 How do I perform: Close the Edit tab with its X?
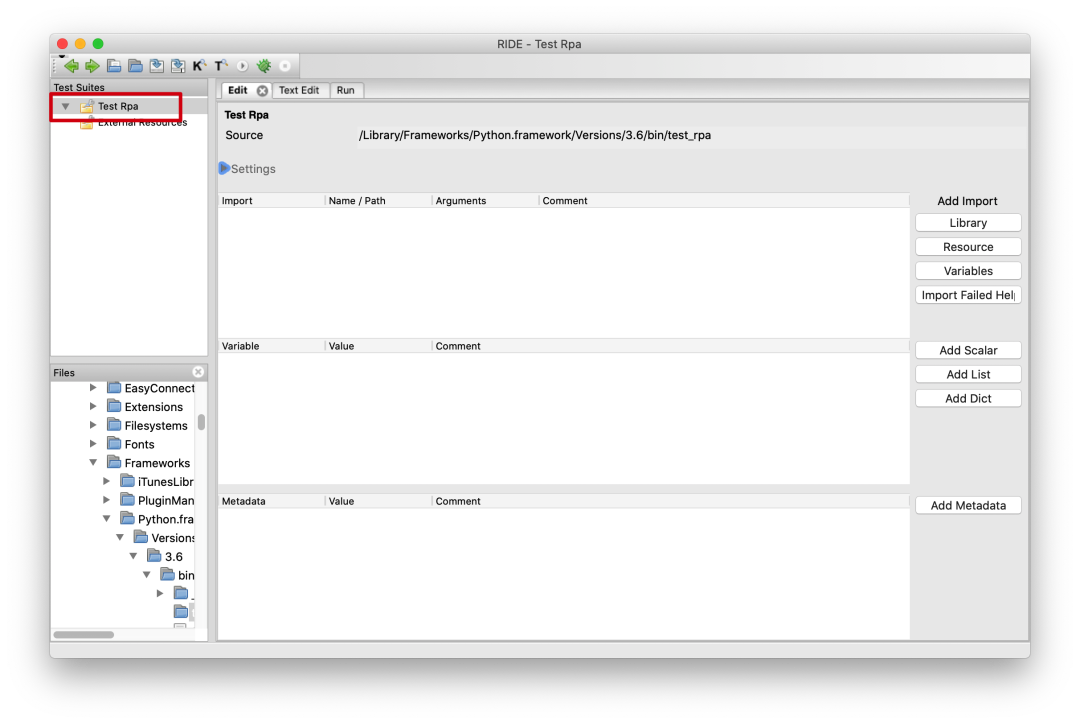[x=262, y=91]
